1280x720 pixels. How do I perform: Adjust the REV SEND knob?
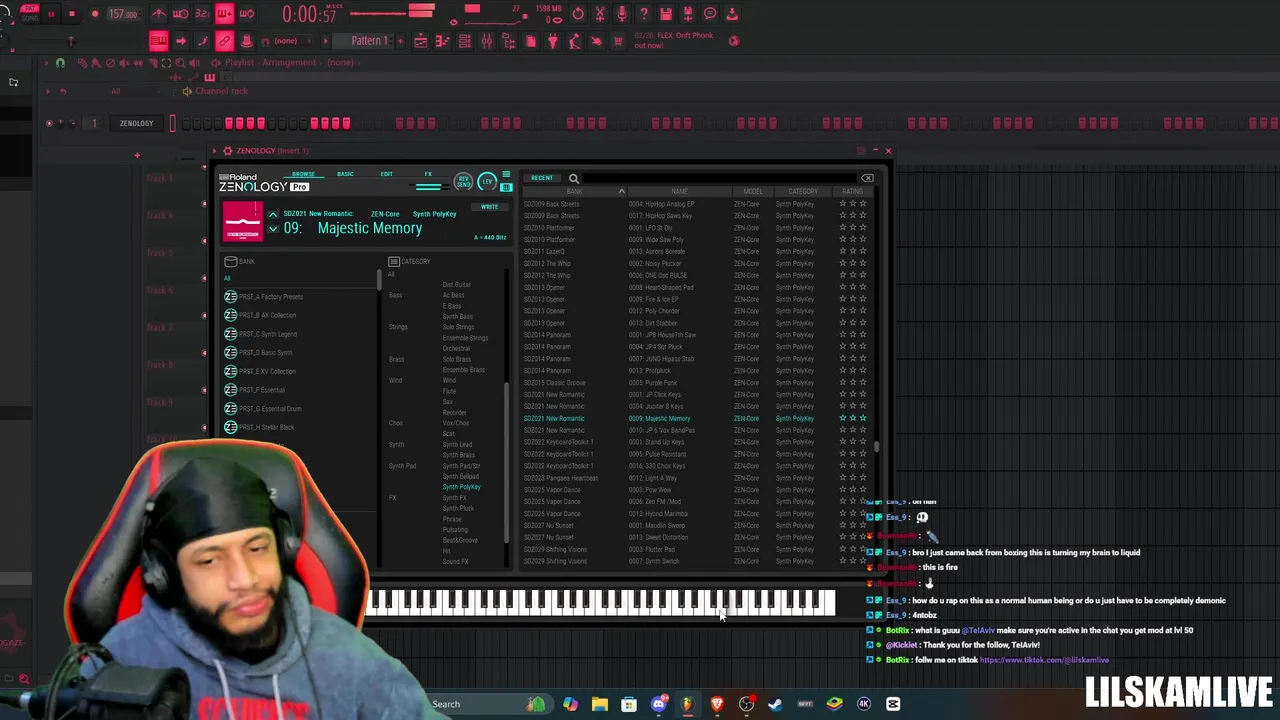(x=463, y=181)
